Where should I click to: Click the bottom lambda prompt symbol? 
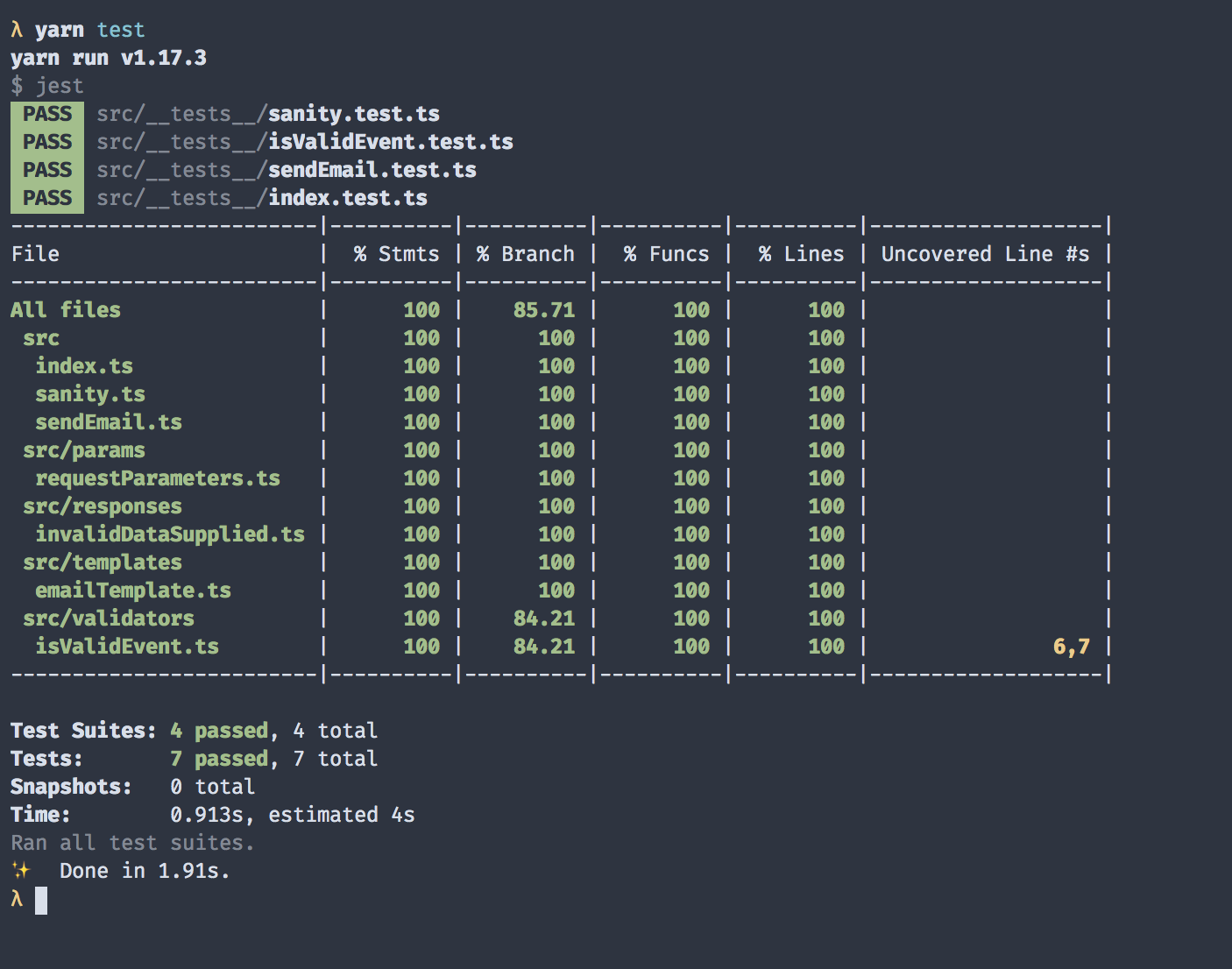click(17, 898)
